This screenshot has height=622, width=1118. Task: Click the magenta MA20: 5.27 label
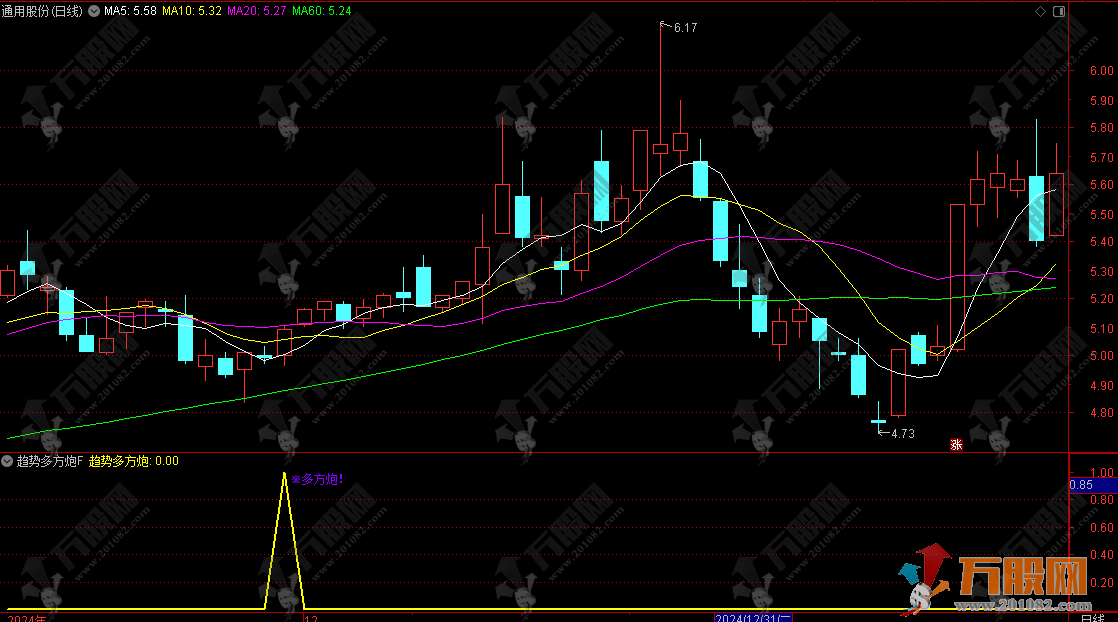coord(257,11)
